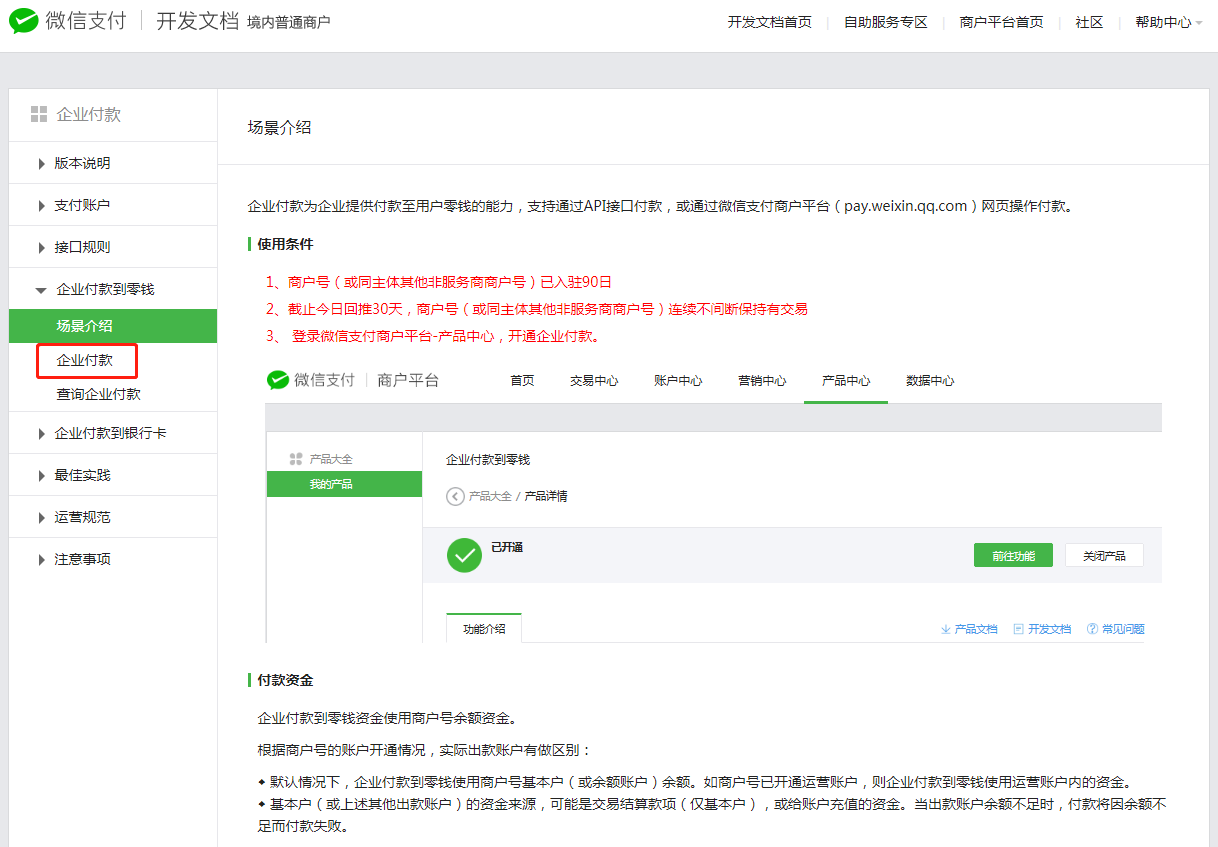The height and width of the screenshot is (847, 1218).
Task: Expand the 注意事项 sidebar section
Action: (113, 559)
